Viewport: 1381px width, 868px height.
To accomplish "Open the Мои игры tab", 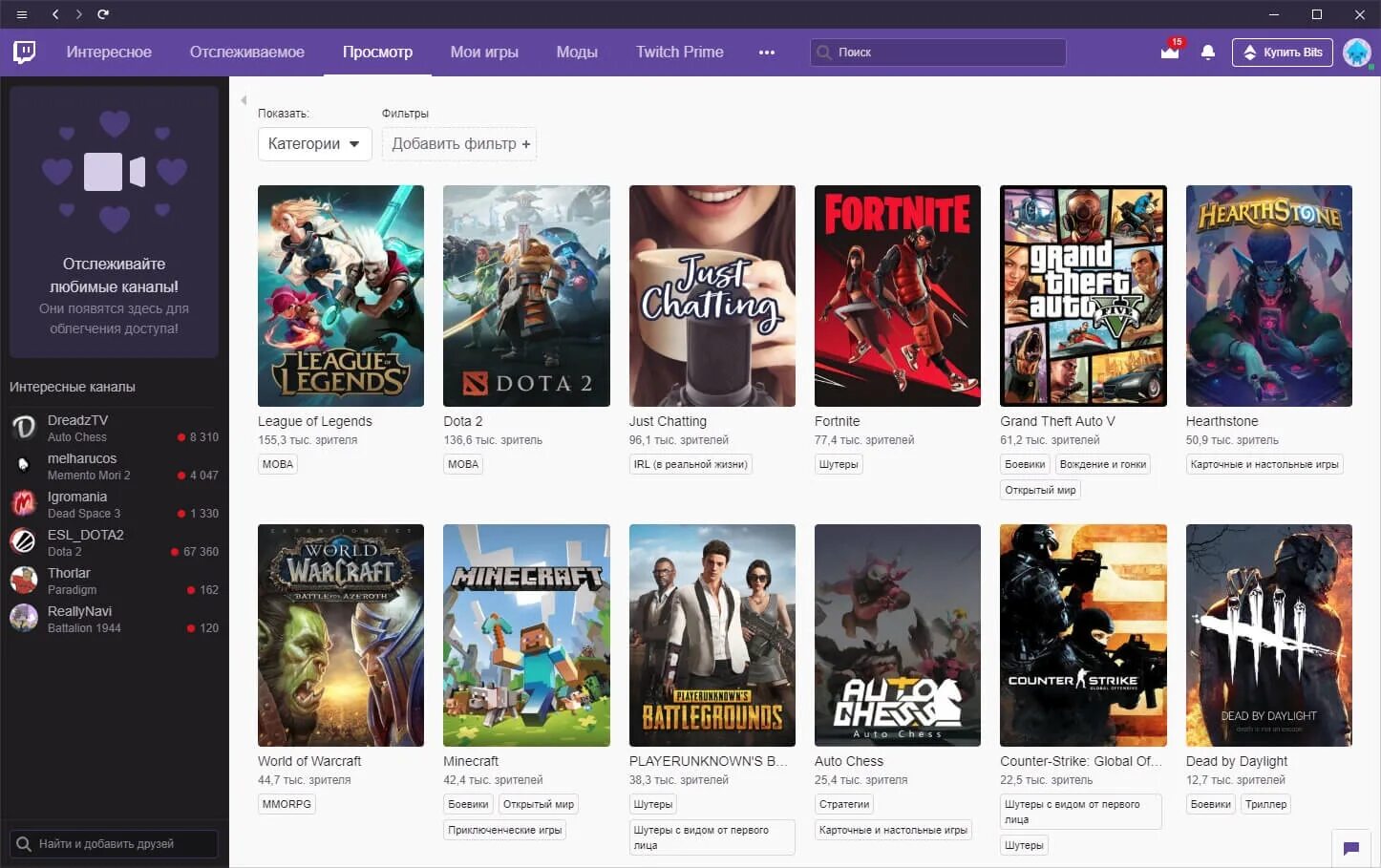I will tap(484, 53).
